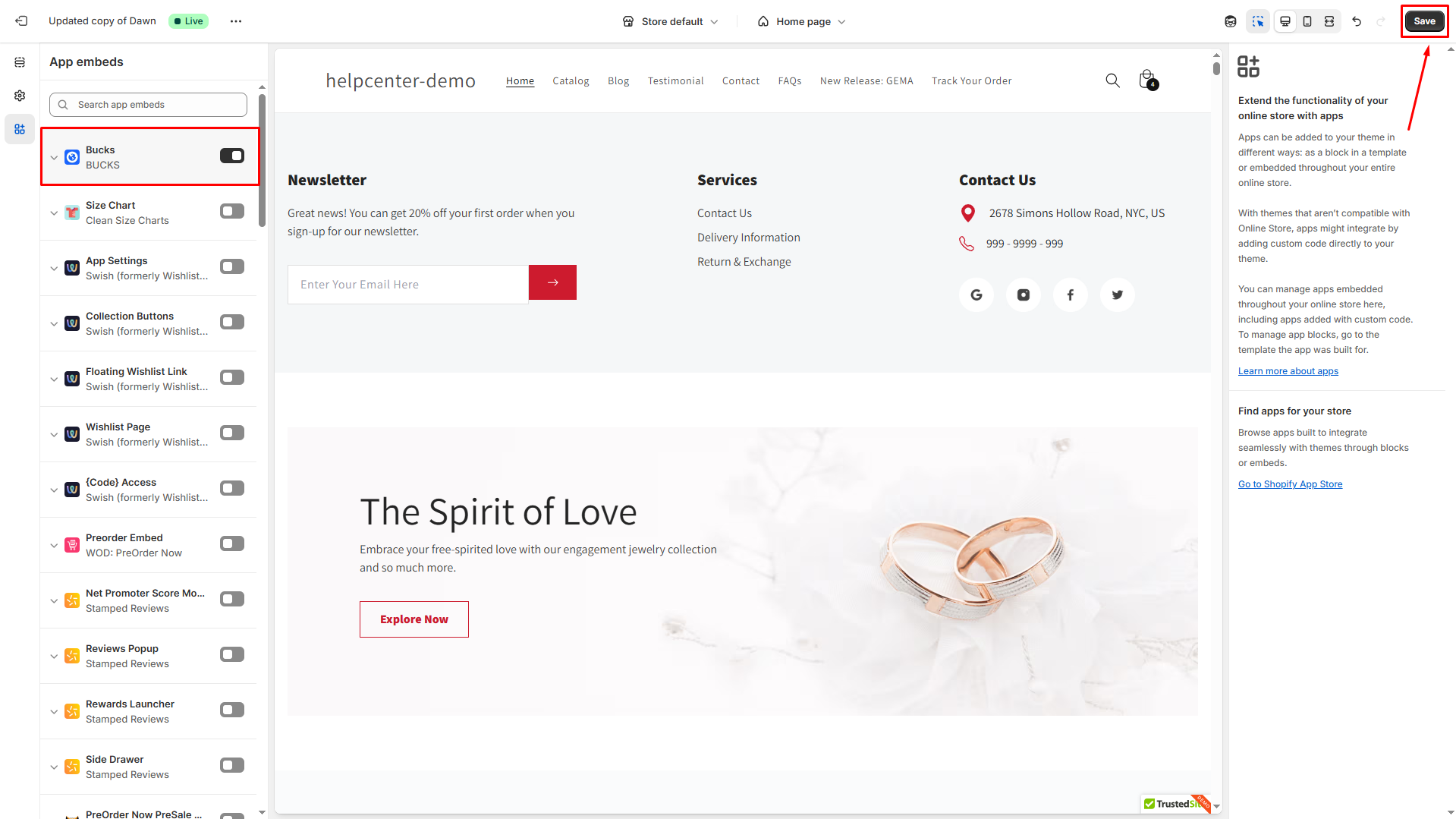The height and width of the screenshot is (819, 1456).
Task: Expand the Bucks app embed chevron
Action: click(x=54, y=158)
